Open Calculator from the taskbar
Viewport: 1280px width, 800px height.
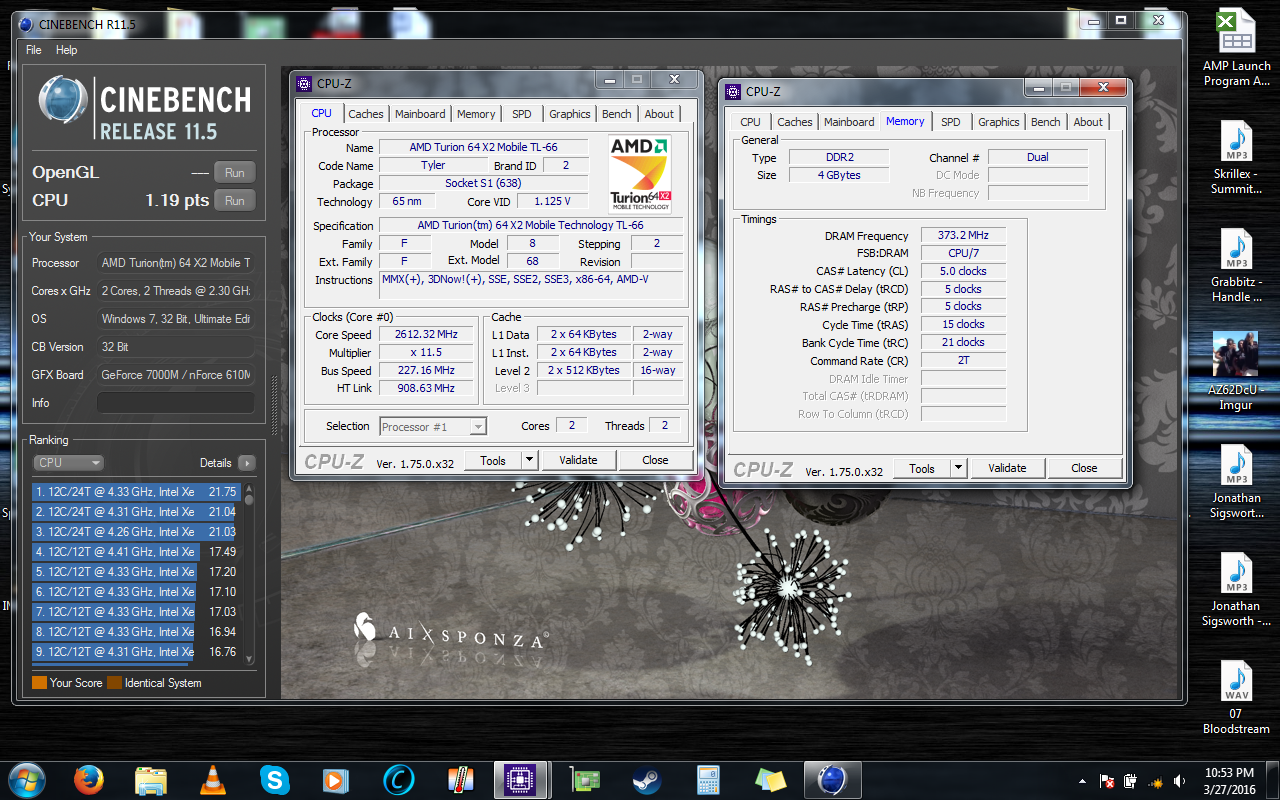[x=708, y=779]
